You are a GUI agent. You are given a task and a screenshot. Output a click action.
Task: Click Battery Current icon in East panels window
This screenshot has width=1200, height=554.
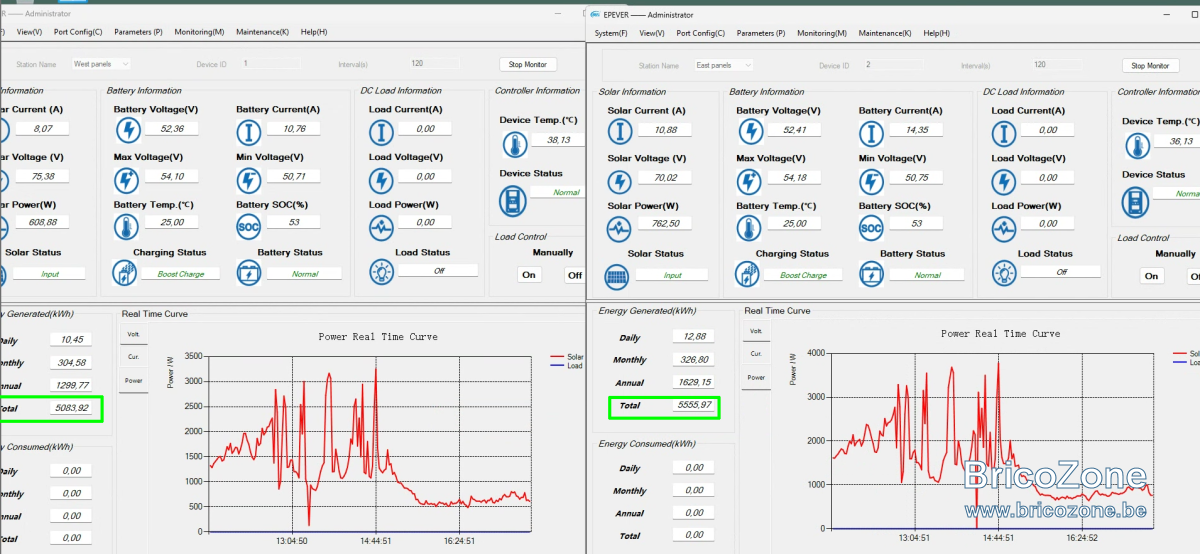[872, 131]
